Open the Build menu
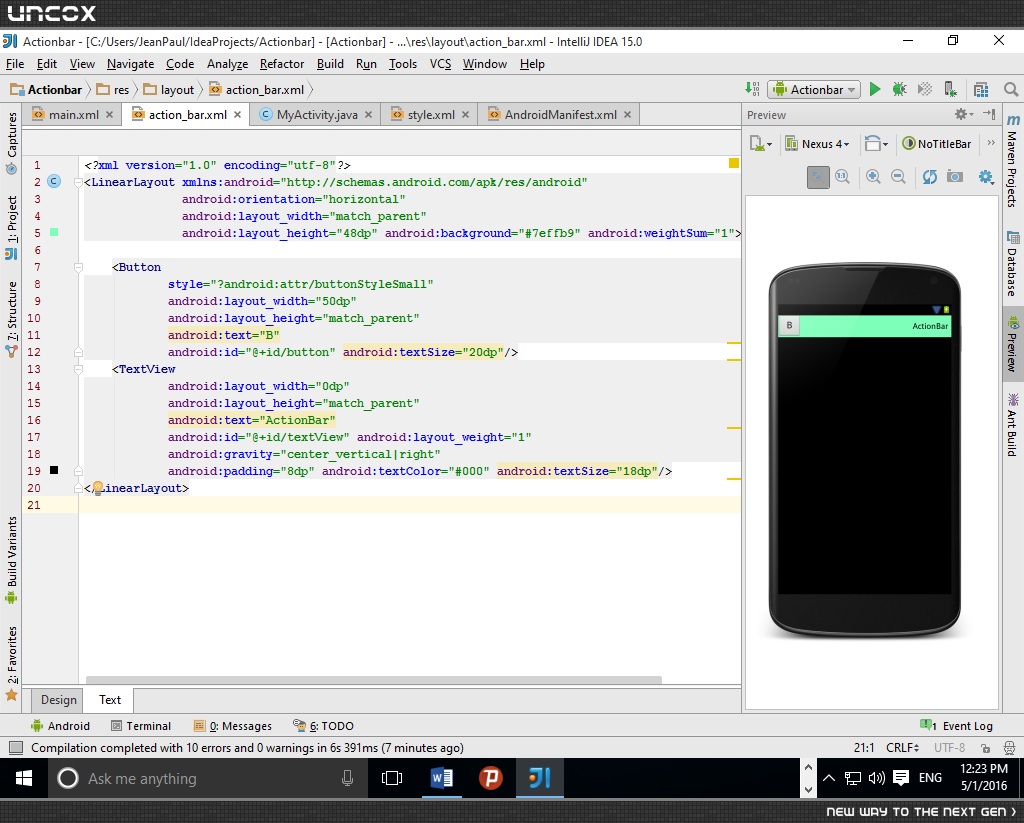This screenshot has height=823, width=1024. click(x=330, y=64)
